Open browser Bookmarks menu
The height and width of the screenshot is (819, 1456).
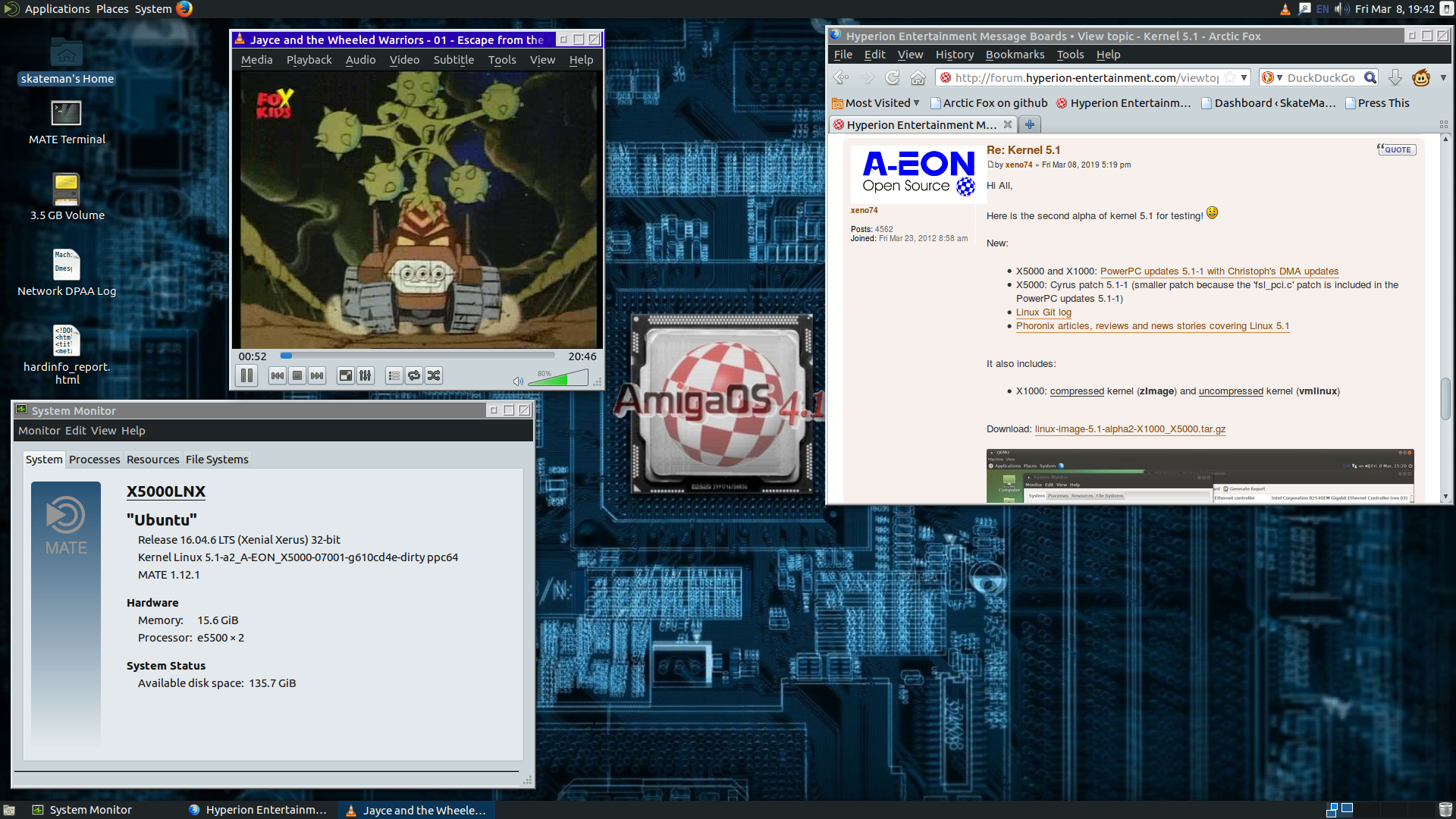(x=1015, y=55)
